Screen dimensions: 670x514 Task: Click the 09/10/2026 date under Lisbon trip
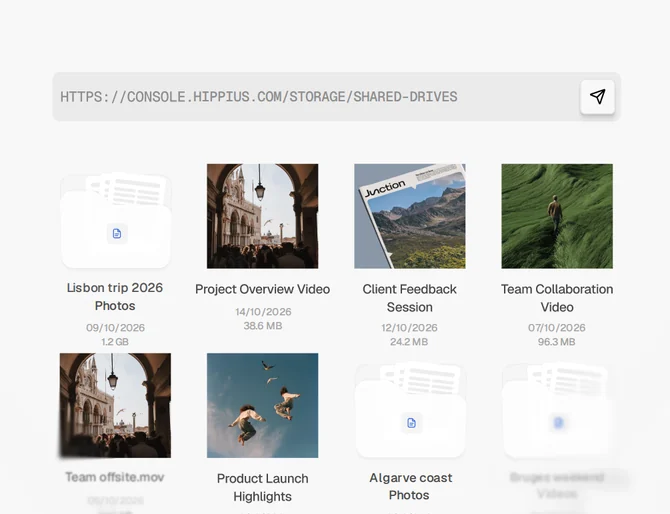115,328
